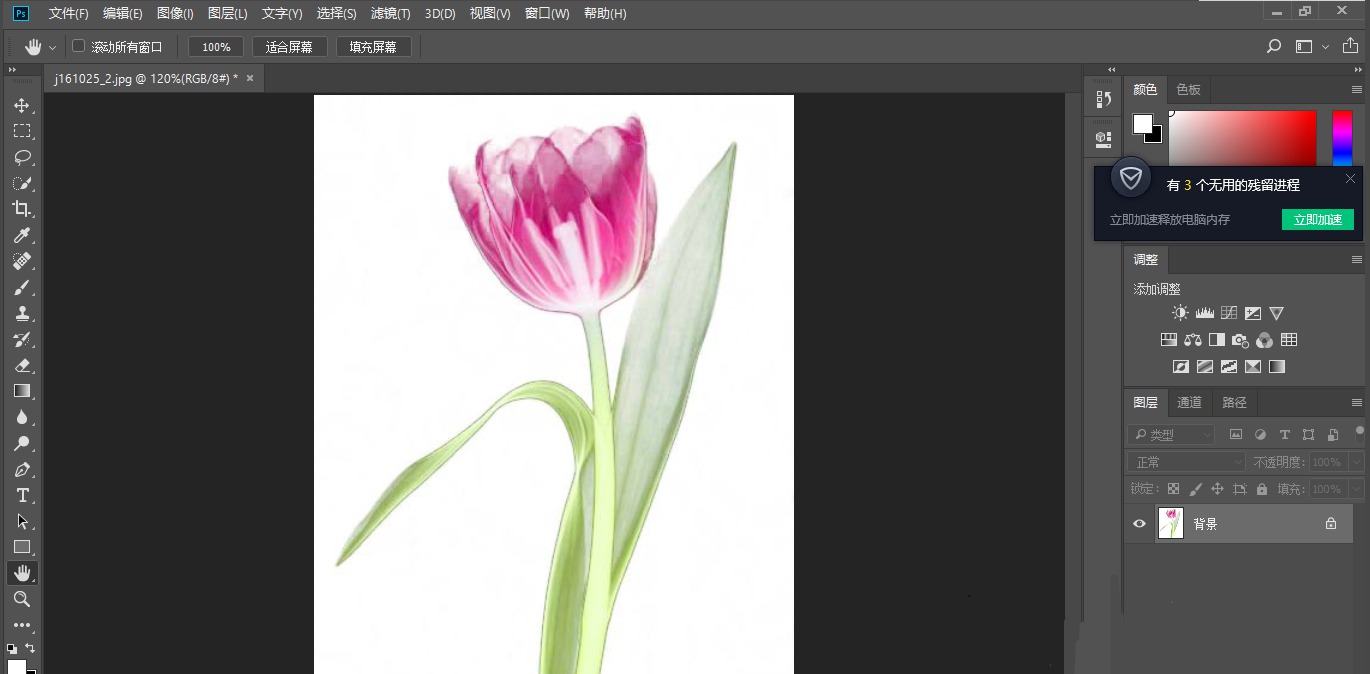Hide the 背景 layer visibility
Viewport: 1370px width, 674px height.
point(1139,523)
